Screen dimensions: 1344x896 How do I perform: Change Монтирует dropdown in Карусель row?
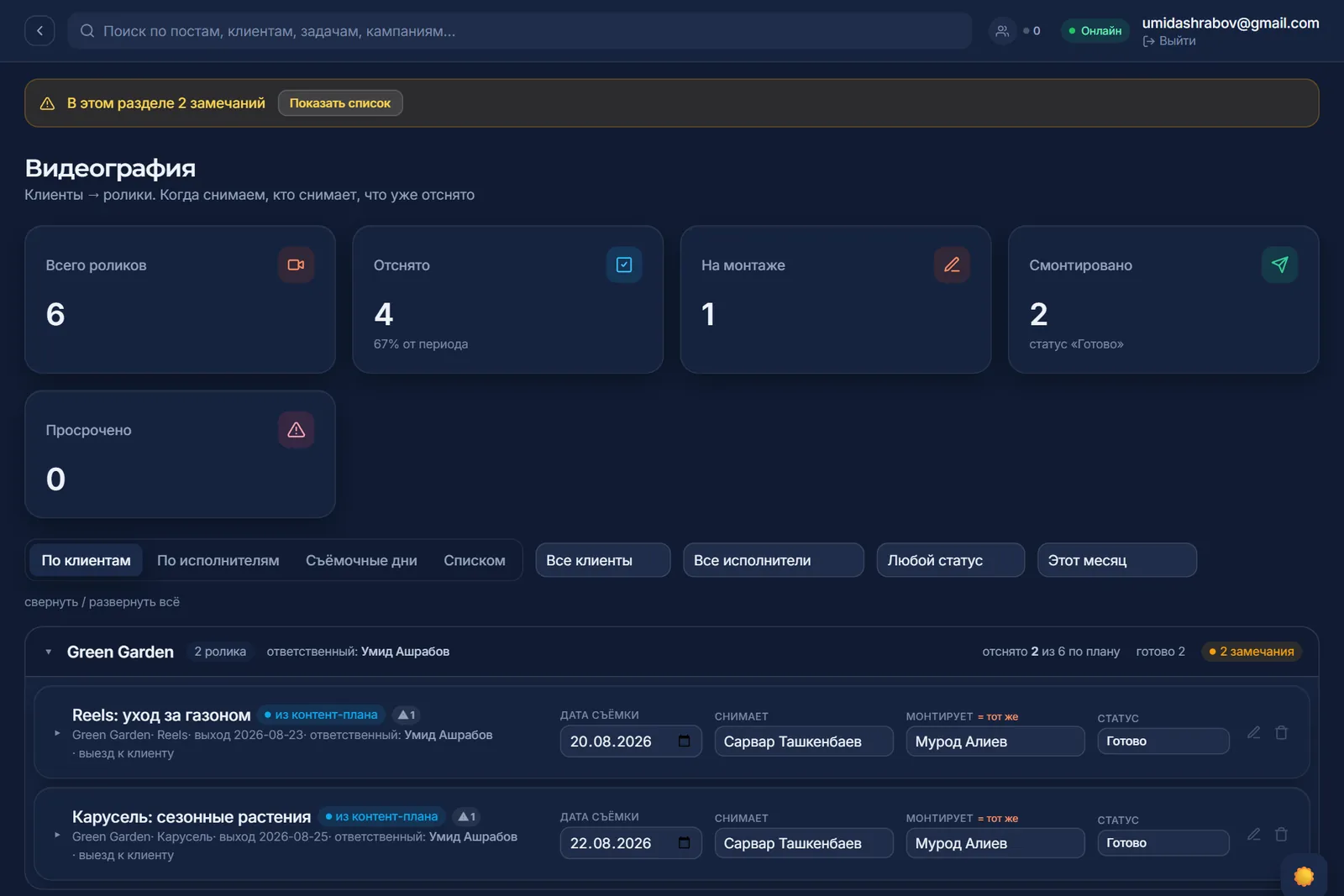click(995, 843)
